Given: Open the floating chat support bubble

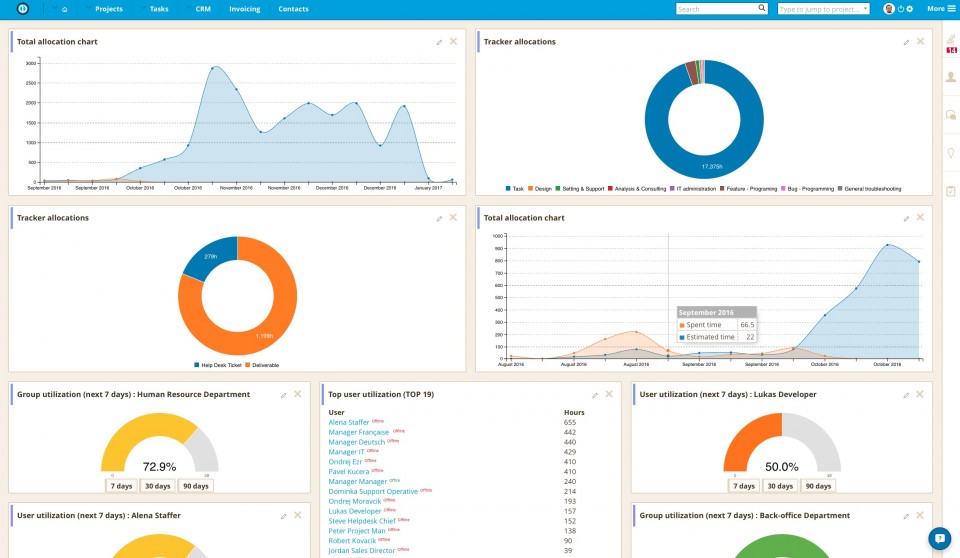Looking at the screenshot, I should point(940,538).
